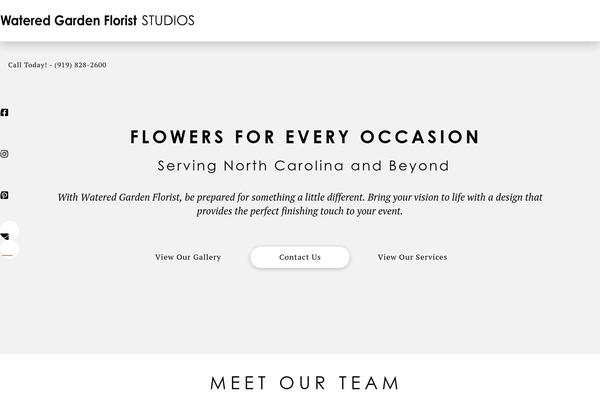The width and height of the screenshot is (600, 400).
Task: Open the View Our Services link
Action: 412,257
